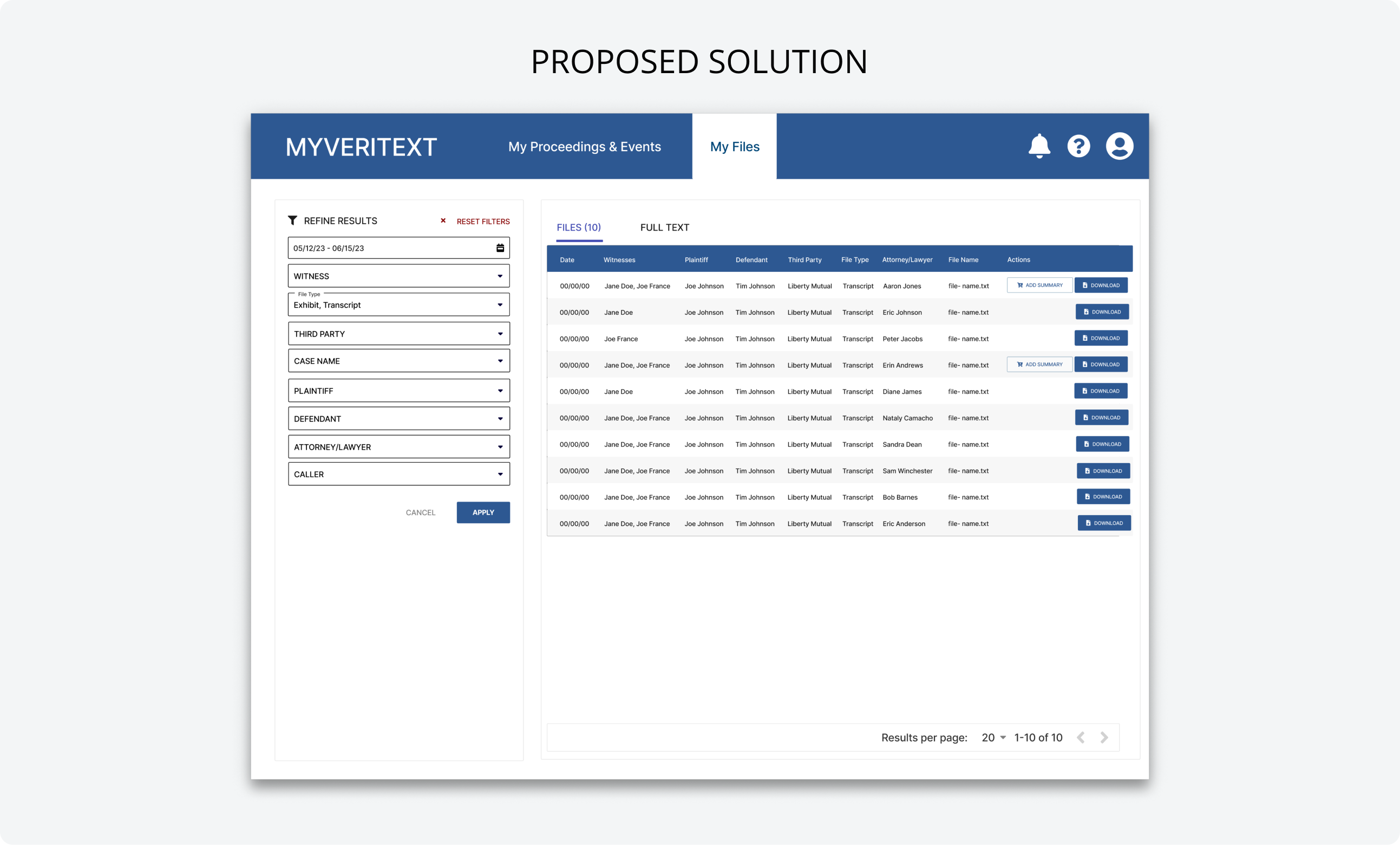
Task: Click the Third Party column header
Action: point(804,260)
